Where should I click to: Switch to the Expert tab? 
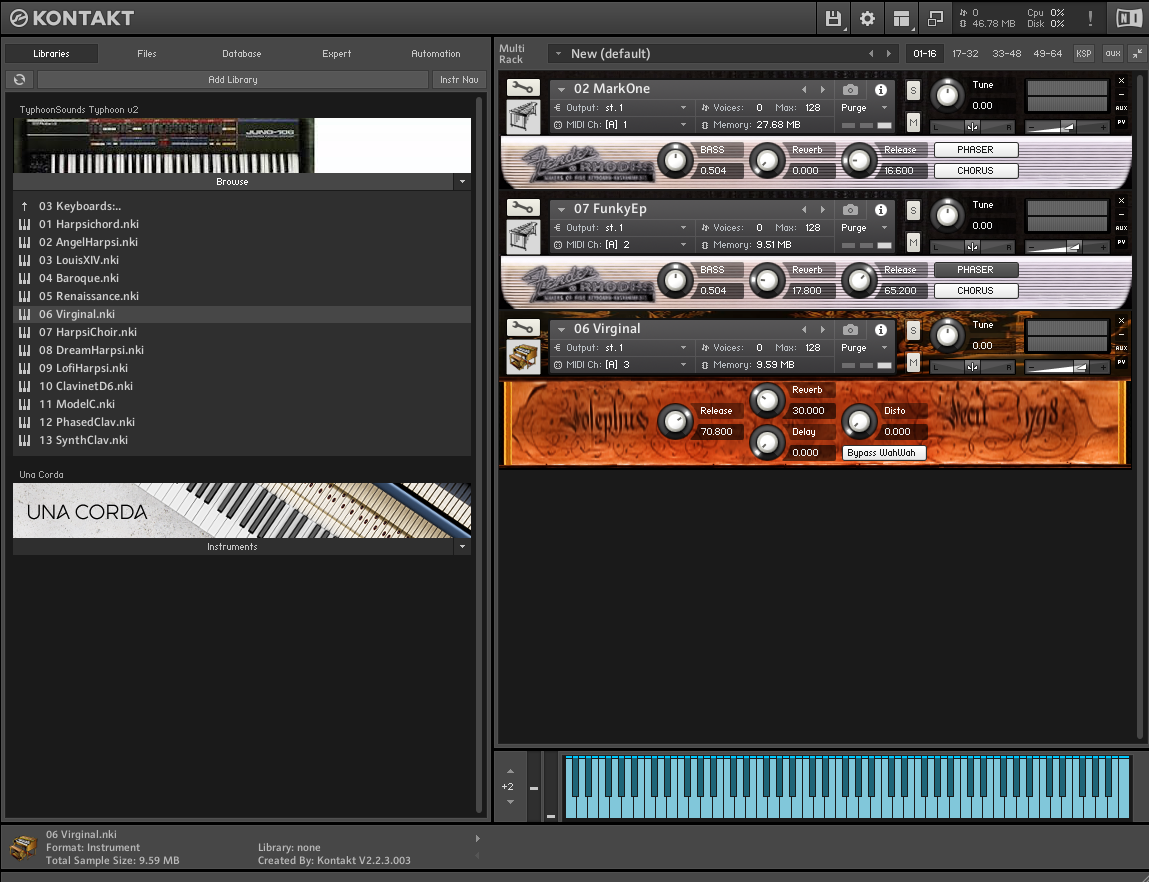pyautogui.click(x=336, y=53)
